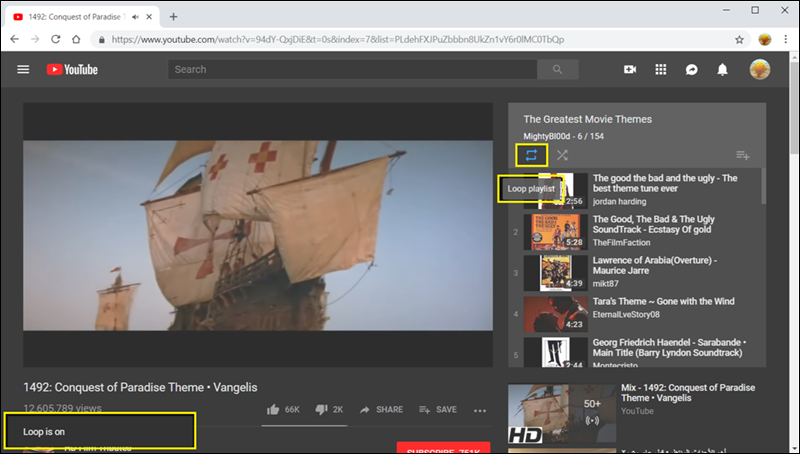Click TheFilmFaction channel name
The height and width of the screenshot is (454, 800).
tap(621, 243)
